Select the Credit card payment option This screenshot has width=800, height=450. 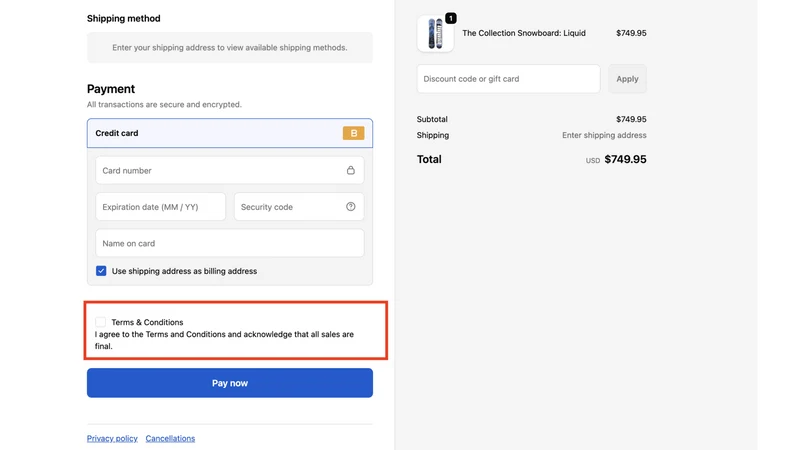click(x=230, y=133)
